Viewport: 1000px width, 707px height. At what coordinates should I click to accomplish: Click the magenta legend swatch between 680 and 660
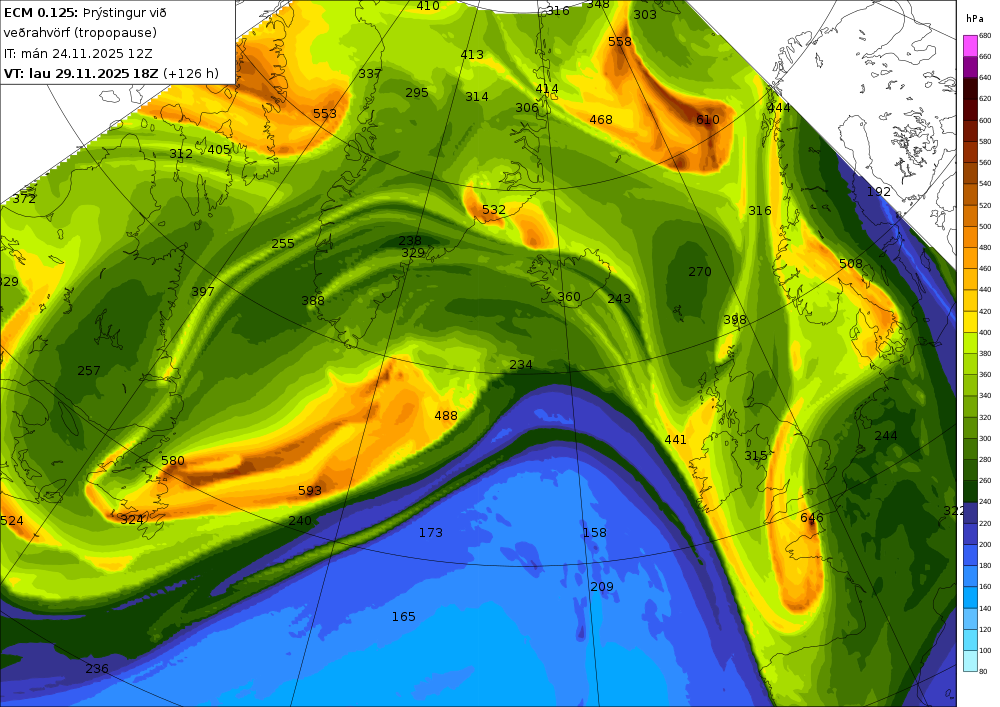970,46
